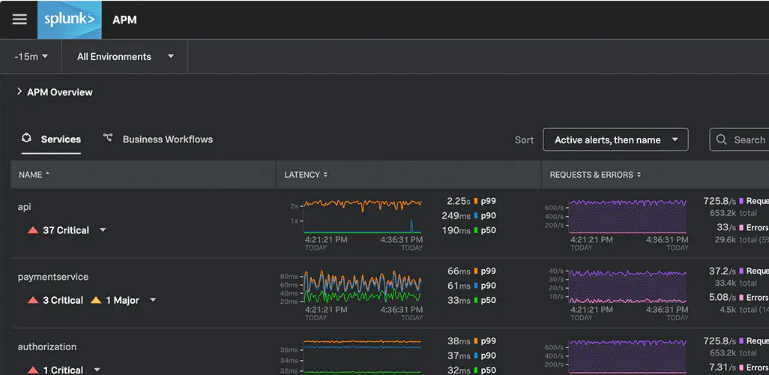
Task: Click the 66ms p99 value for paymentservice
Action: pyautogui.click(x=459, y=271)
